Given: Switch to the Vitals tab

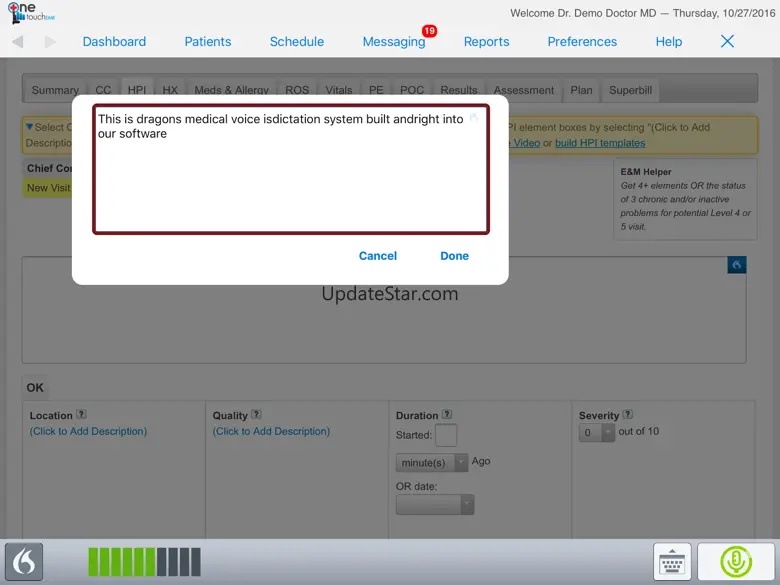Looking at the screenshot, I should 339,90.
